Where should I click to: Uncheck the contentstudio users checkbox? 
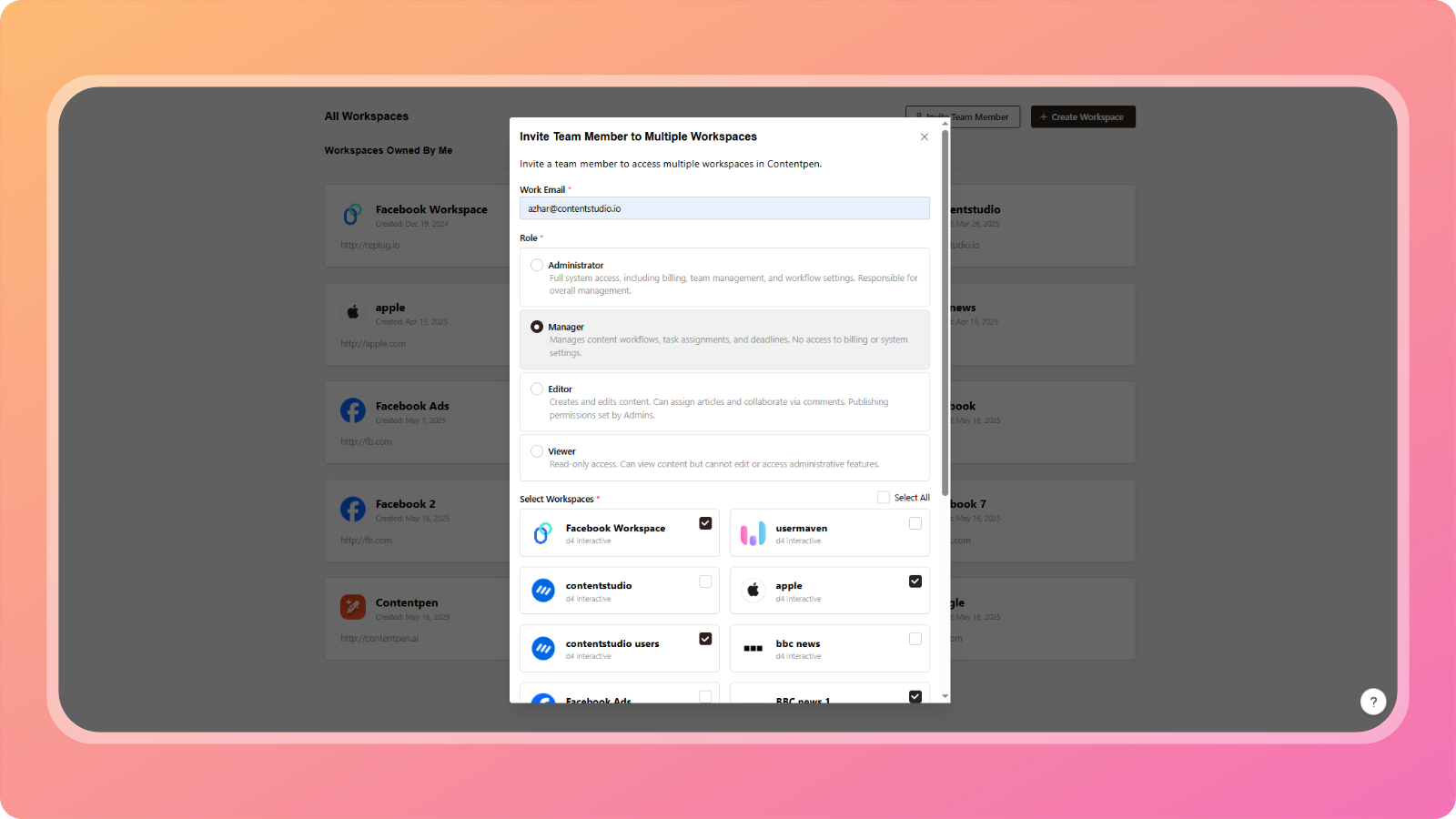tap(705, 639)
